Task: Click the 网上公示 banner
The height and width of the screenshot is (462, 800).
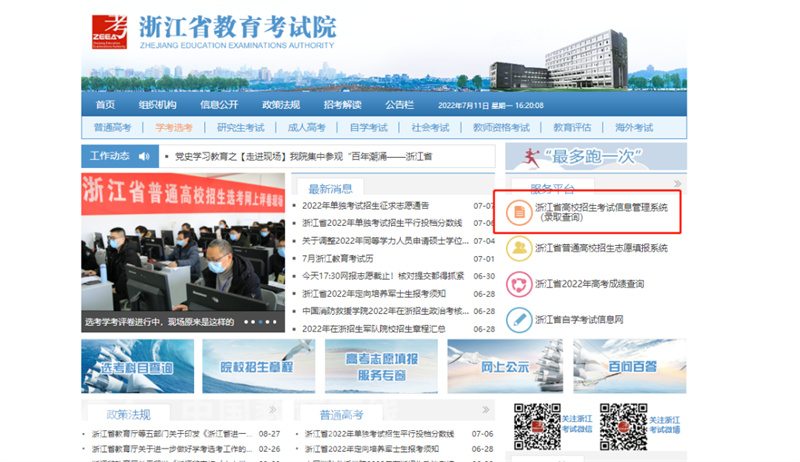Action: (505, 366)
